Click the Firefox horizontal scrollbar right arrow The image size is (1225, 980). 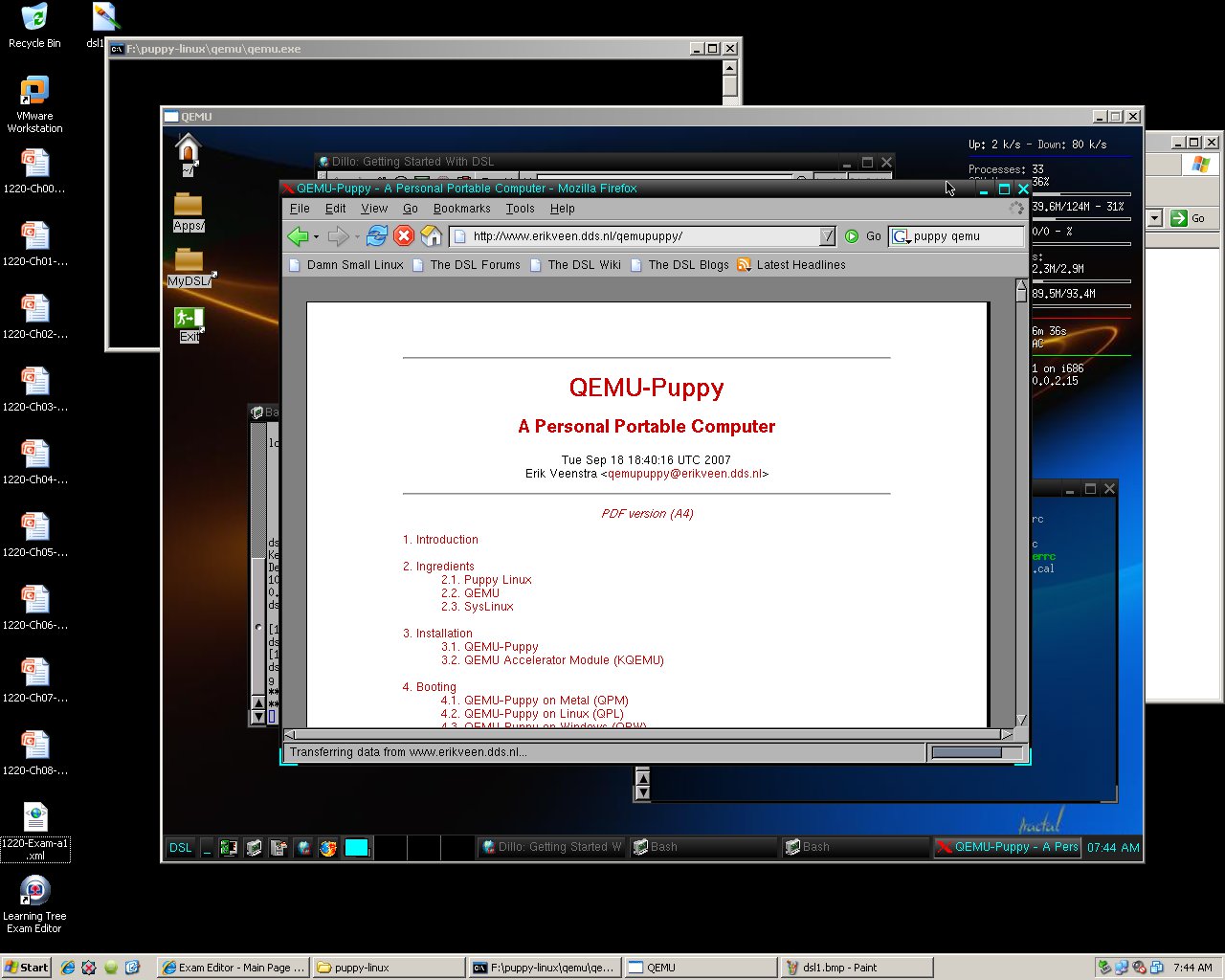(1007, 735)
